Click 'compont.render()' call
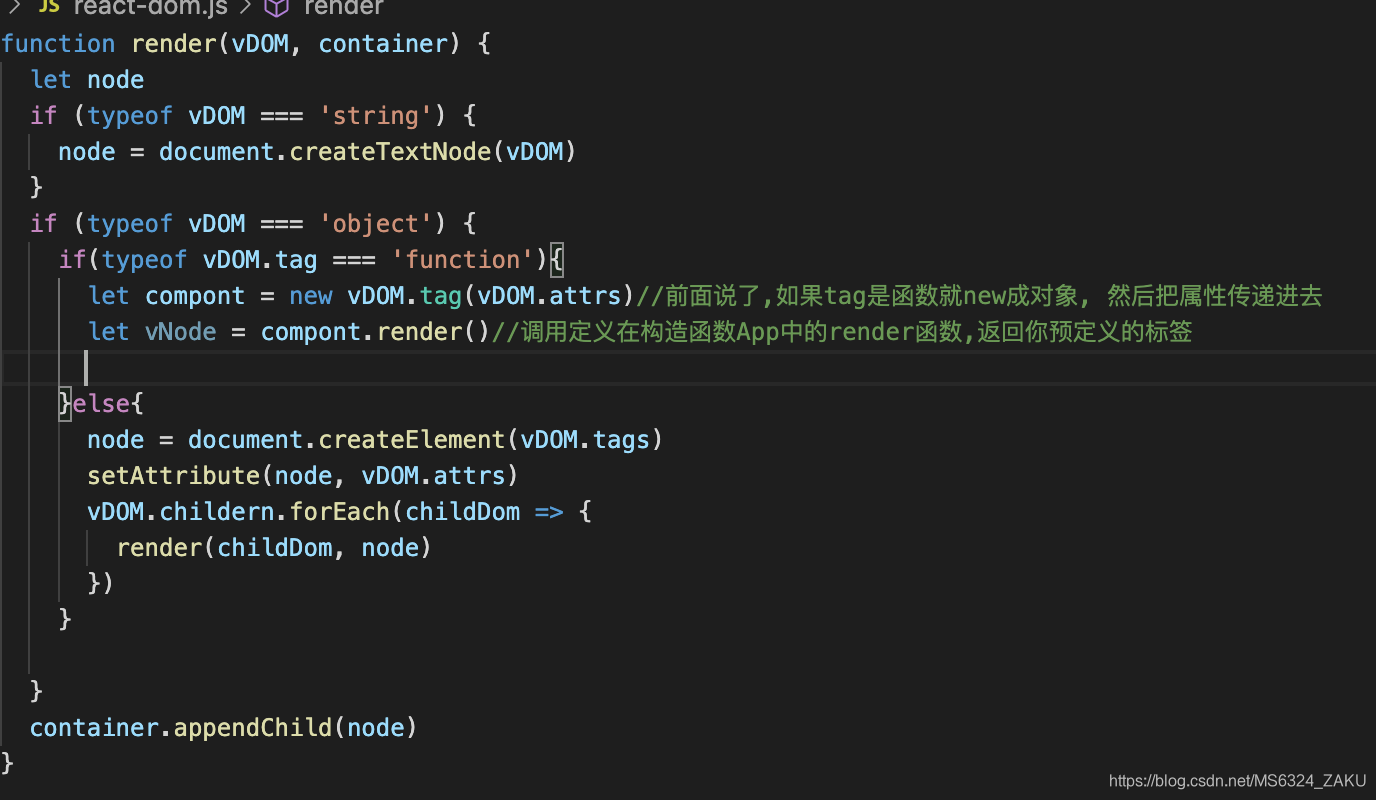1376x800 pixels. coord(375,332)
